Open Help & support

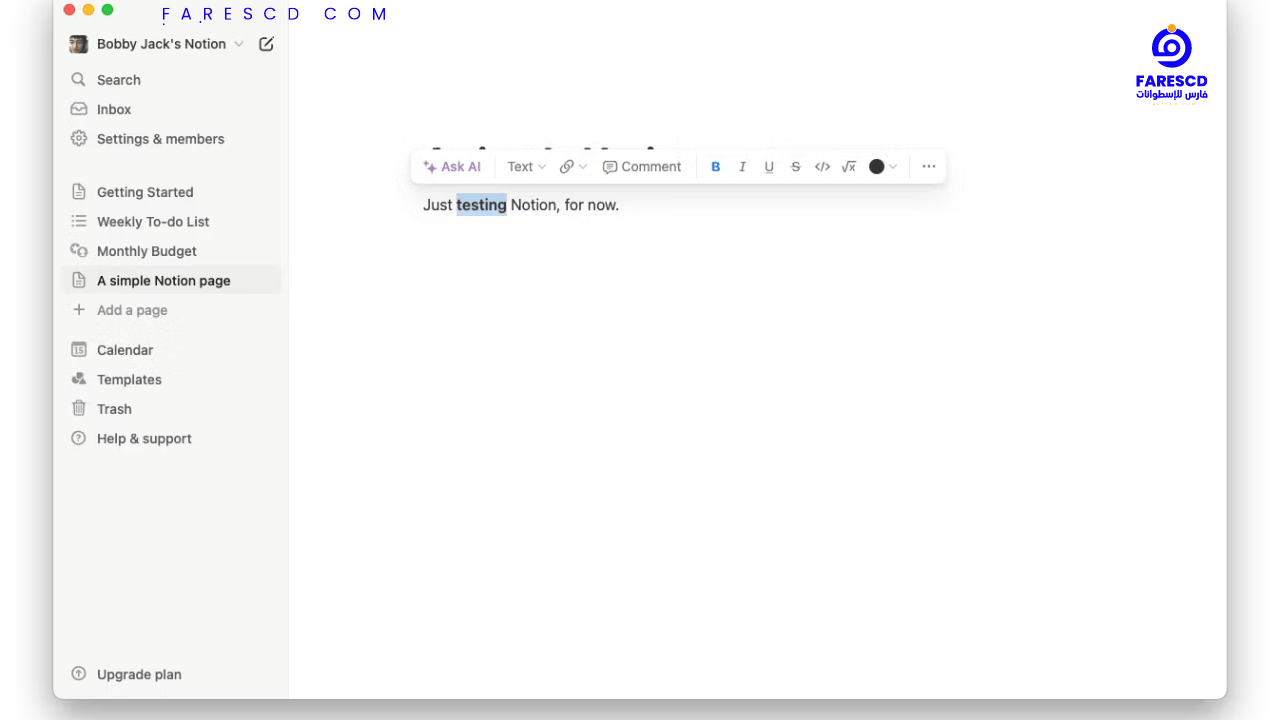pyautogui.click(x=171, y=438)
